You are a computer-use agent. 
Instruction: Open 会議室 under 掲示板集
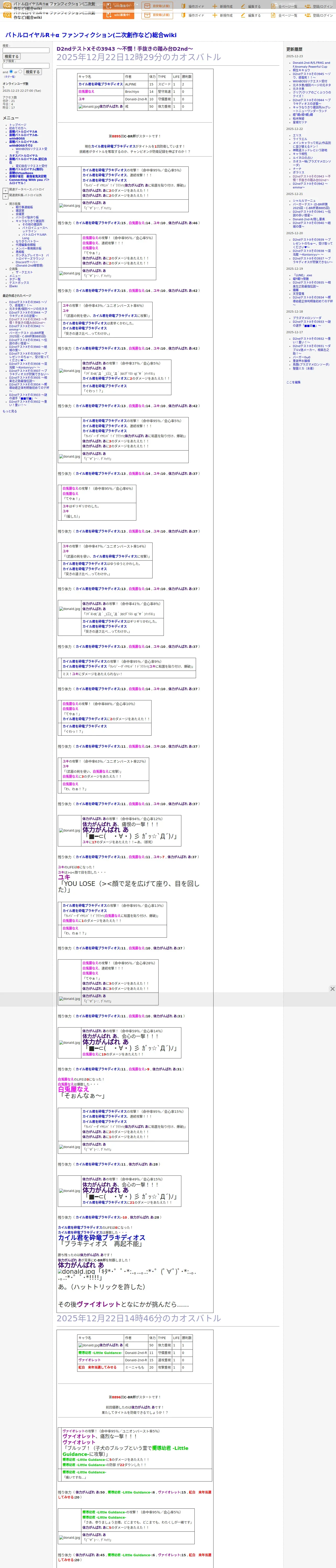20,214
